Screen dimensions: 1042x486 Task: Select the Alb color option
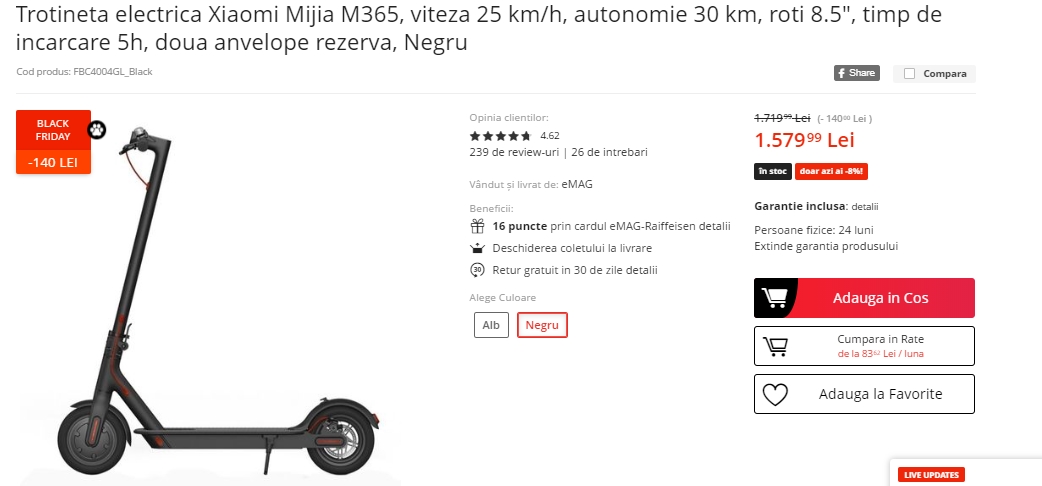(x=491, y=325)
